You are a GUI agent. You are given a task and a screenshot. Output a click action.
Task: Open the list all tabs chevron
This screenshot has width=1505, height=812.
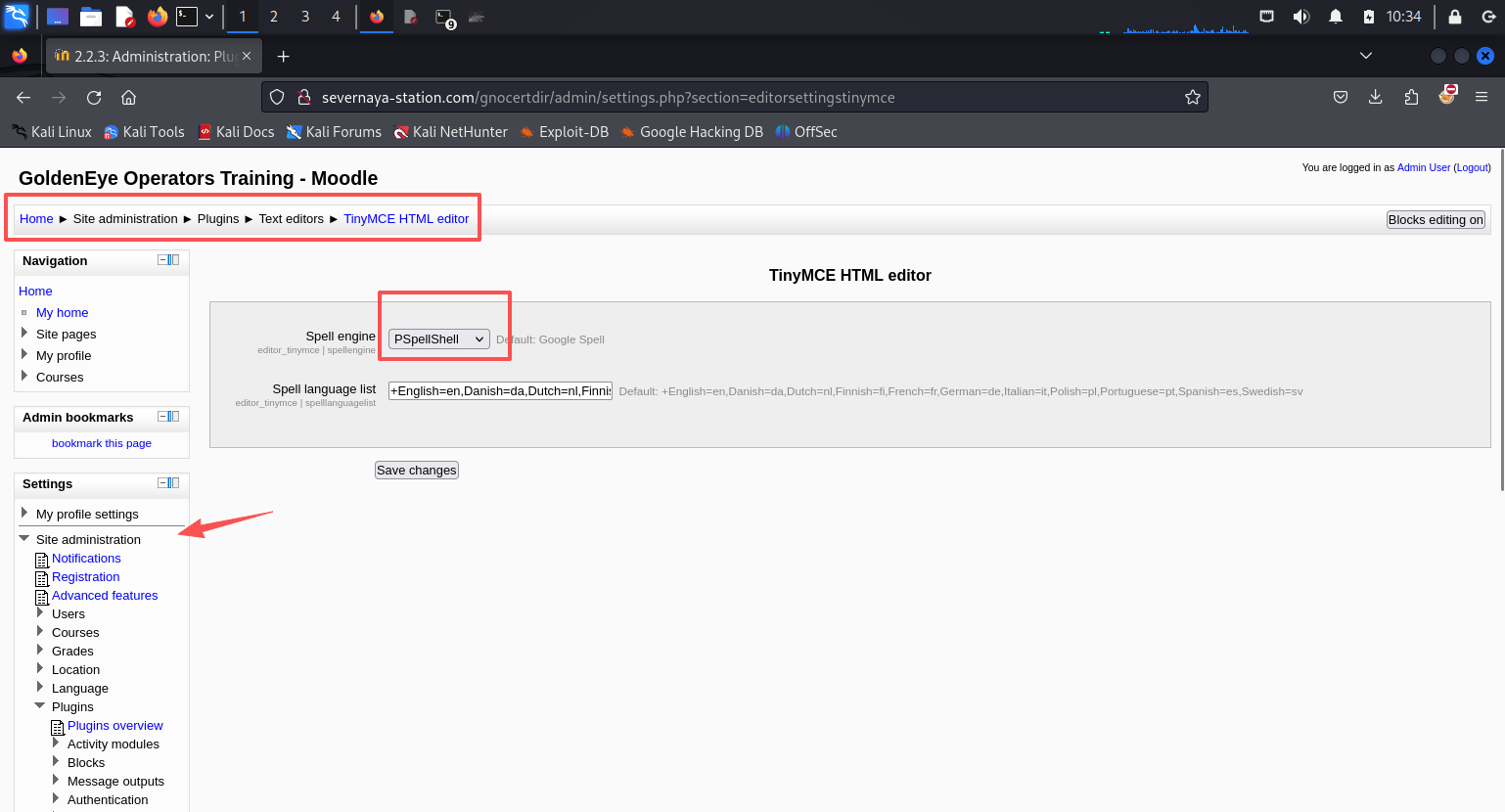tap(1366, 56)
